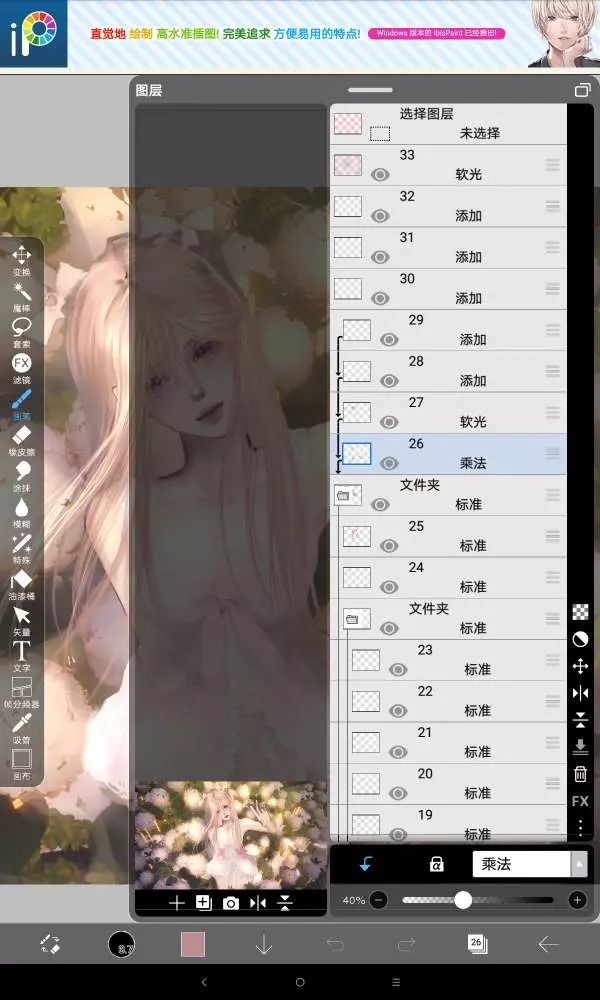Select the Eyedropper (吸管) tool
This screenshot has width=600, height=1000.
coord(22,728)
